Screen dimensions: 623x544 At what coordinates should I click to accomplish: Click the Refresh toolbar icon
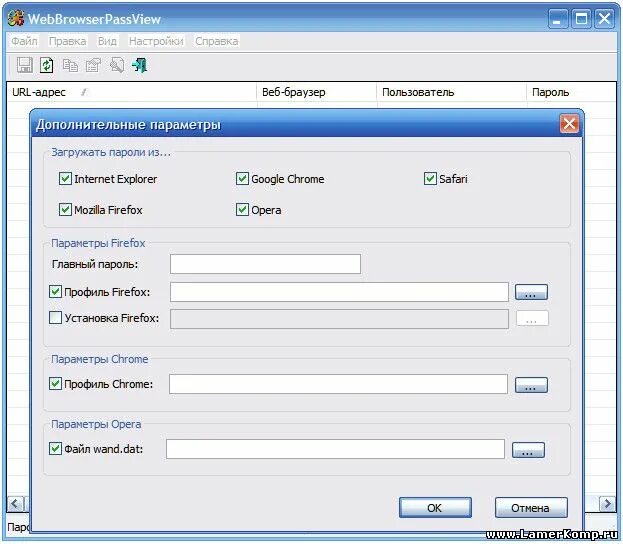click(46, 65)
